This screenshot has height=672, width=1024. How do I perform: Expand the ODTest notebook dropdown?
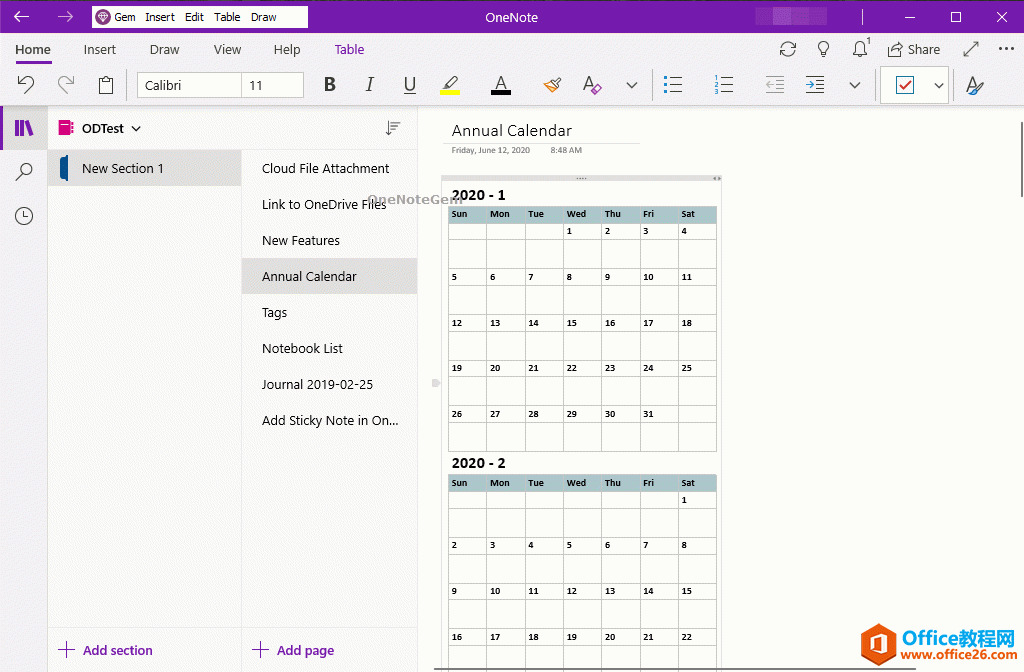tap(136, 128)
